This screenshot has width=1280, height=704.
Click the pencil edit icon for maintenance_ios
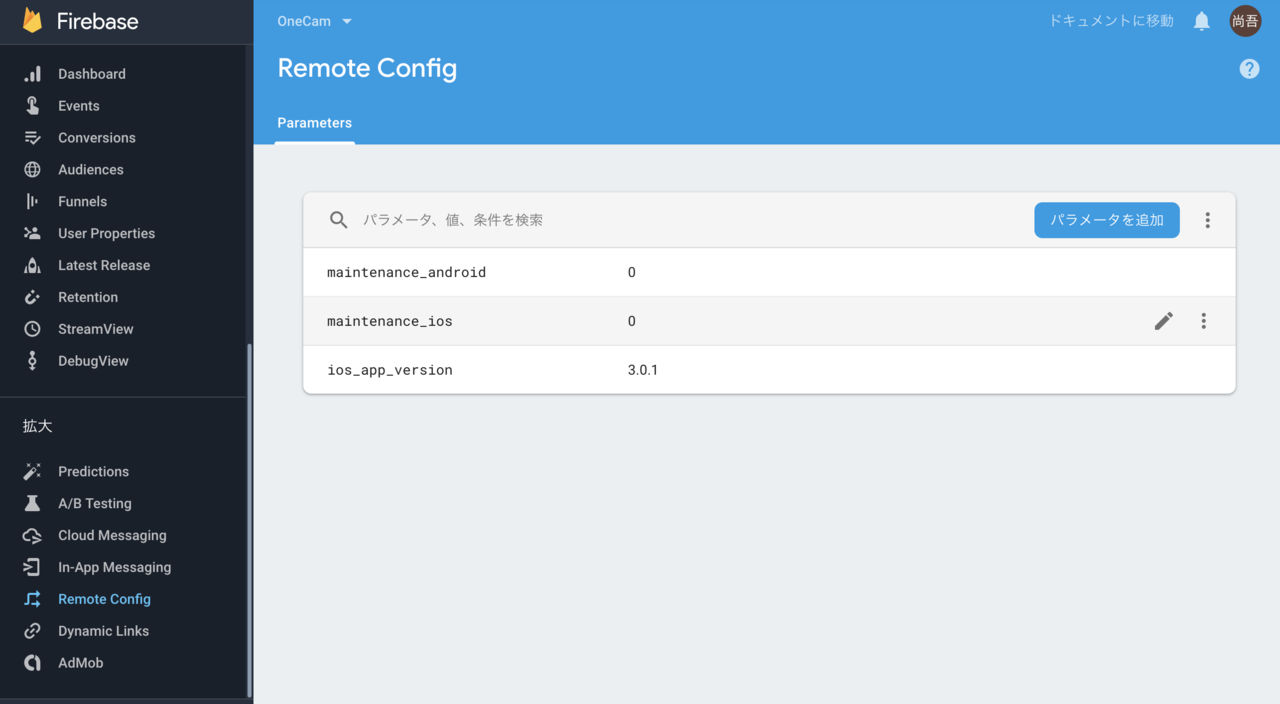tap(1164, 321)
